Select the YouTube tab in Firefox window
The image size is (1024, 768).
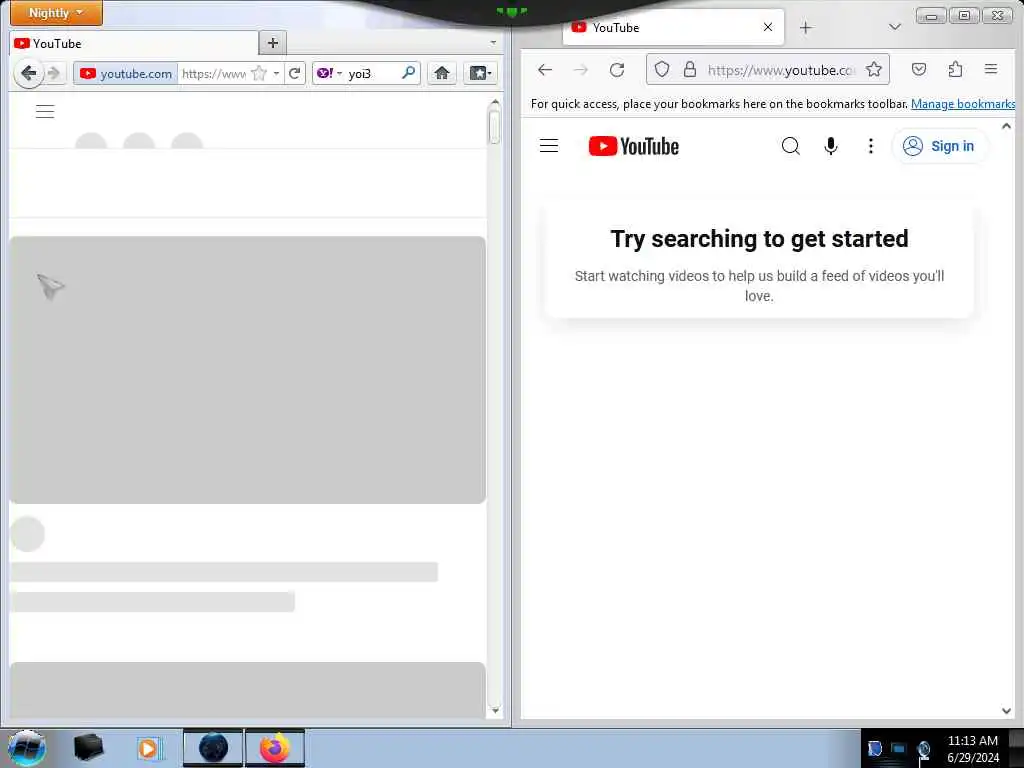pos(673,27)
